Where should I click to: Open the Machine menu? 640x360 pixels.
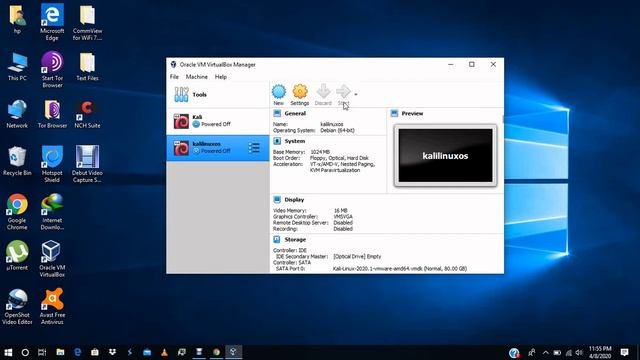coord(196,77)
